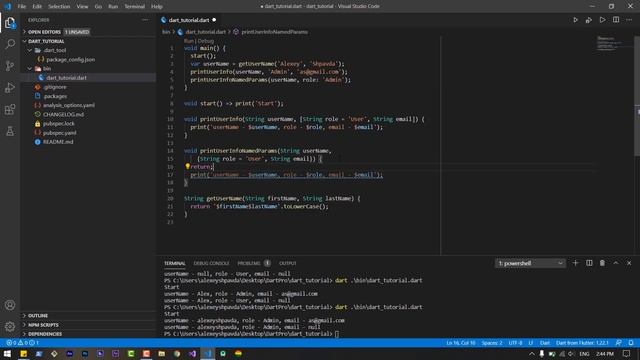The height and width of the screenshot is (360, 640).
Task: Open analysis_options.yaml file
Action: 69,105
